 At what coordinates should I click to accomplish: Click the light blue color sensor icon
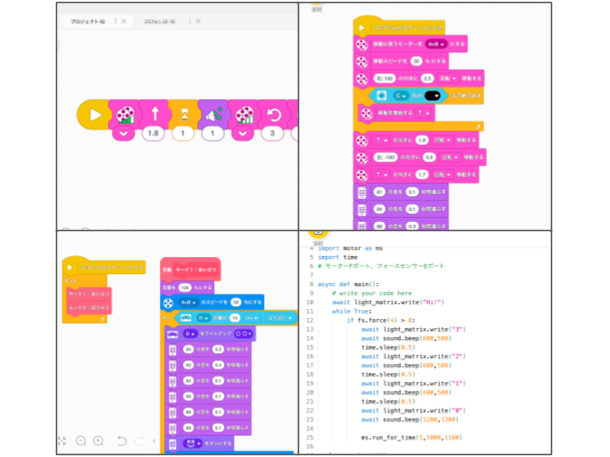tap(381, 95)
